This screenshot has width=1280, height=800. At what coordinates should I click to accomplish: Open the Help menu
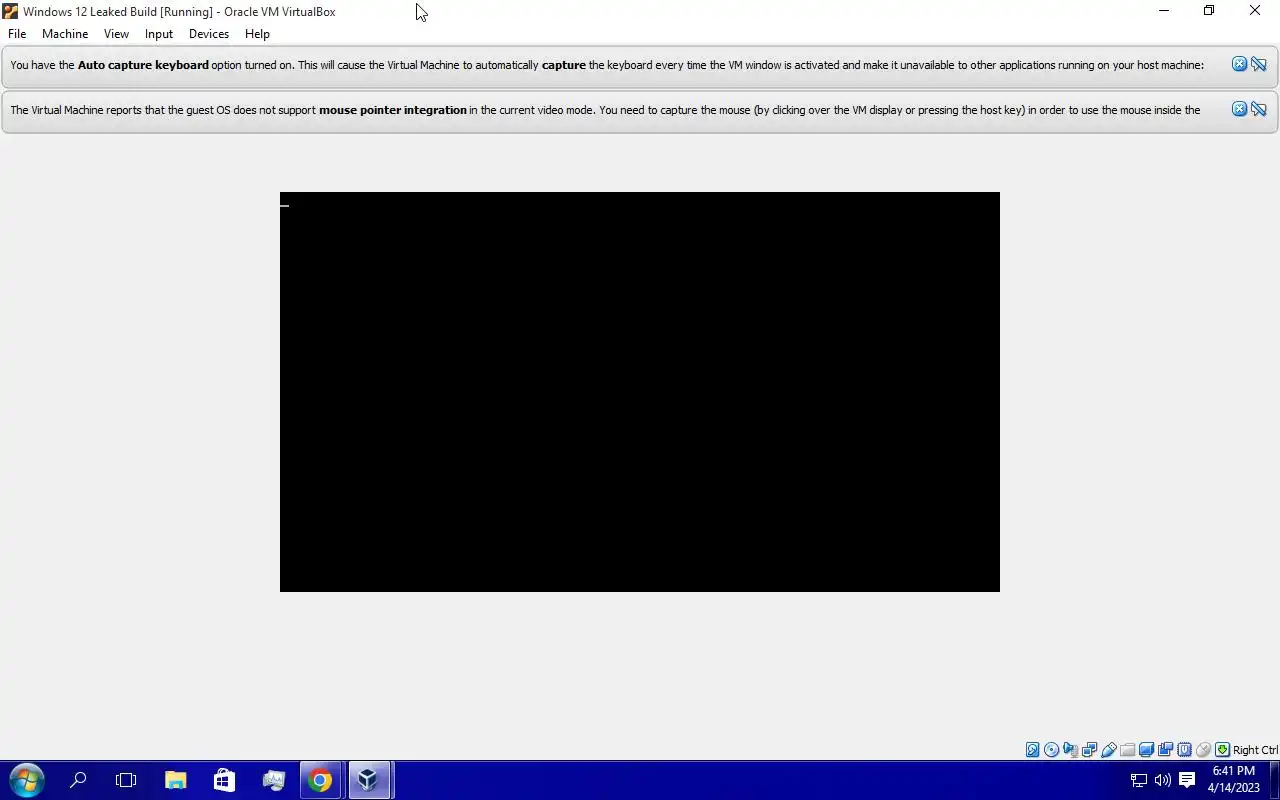257,34
